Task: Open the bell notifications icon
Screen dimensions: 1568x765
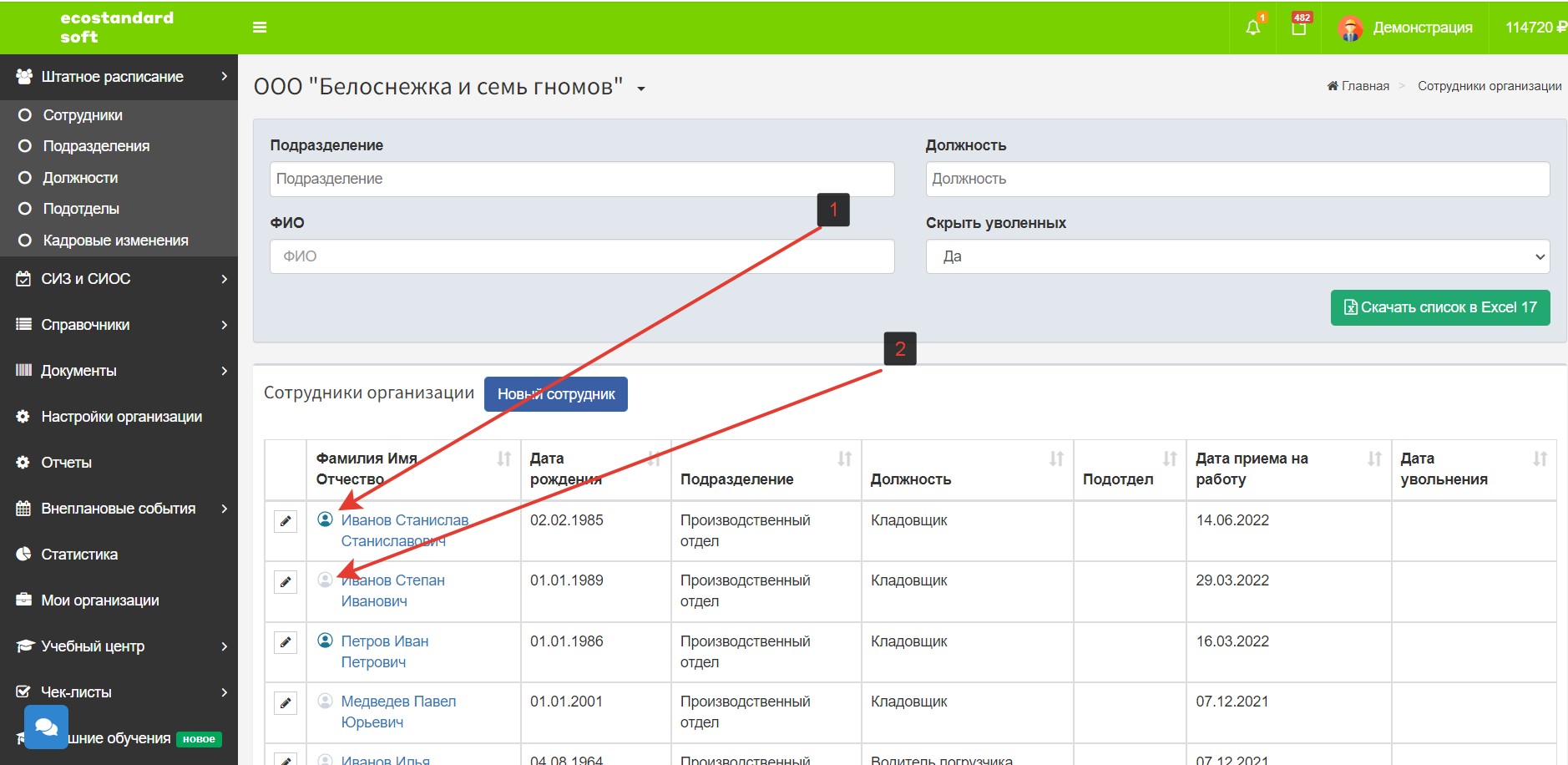Action: [x=1253, y=28]
